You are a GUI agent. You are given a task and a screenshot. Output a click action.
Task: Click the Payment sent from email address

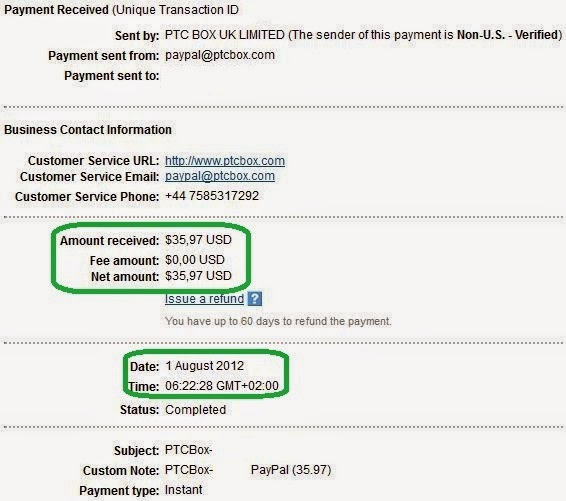tap(220, 55)
